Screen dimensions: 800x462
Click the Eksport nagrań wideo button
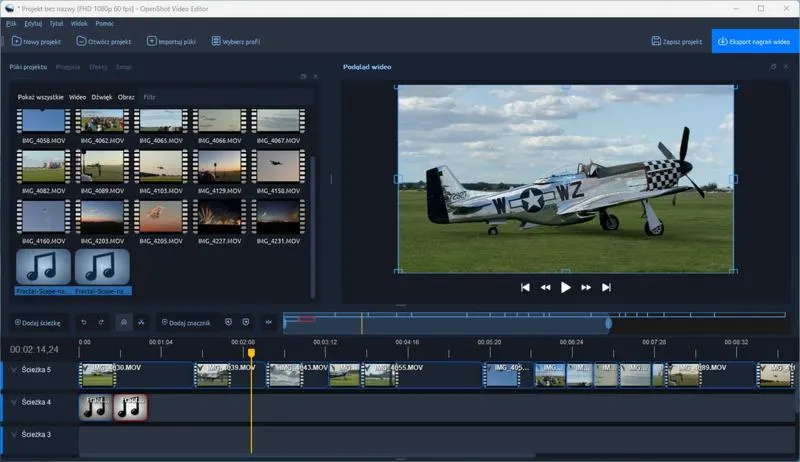pos(755,42)
